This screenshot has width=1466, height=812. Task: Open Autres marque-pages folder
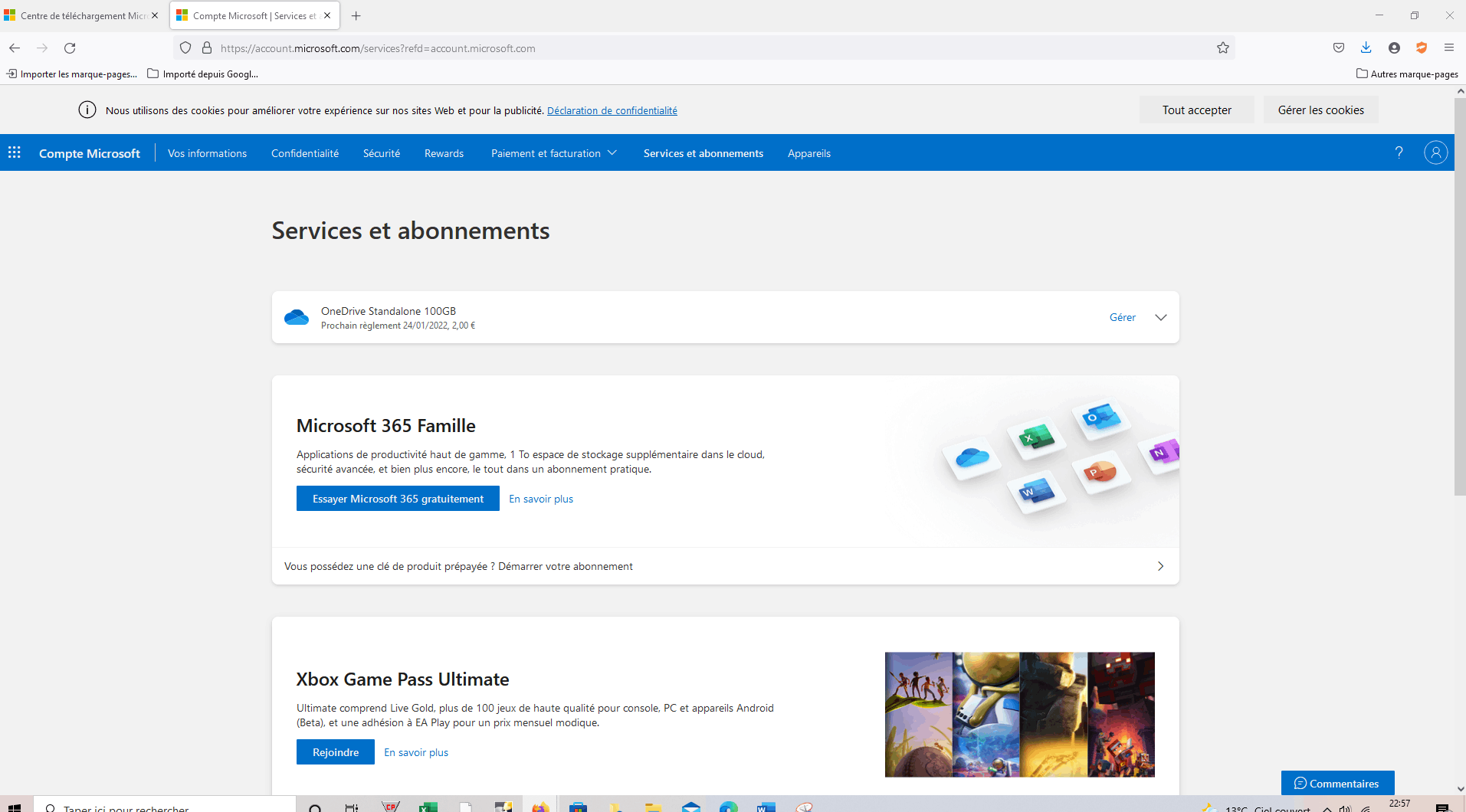(1407, 74)
